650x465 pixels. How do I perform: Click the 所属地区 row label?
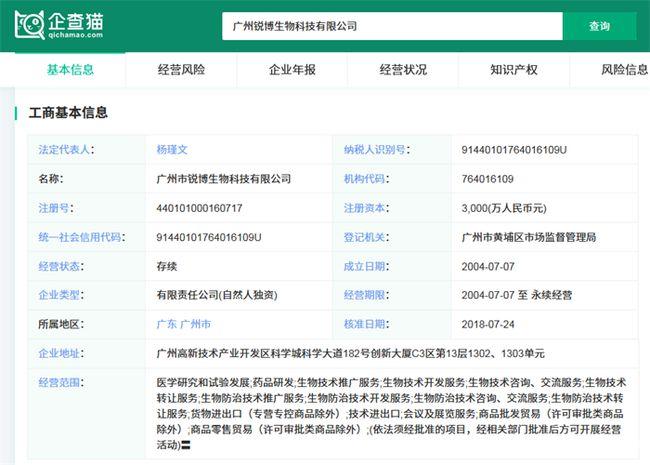tap(61, 324)
